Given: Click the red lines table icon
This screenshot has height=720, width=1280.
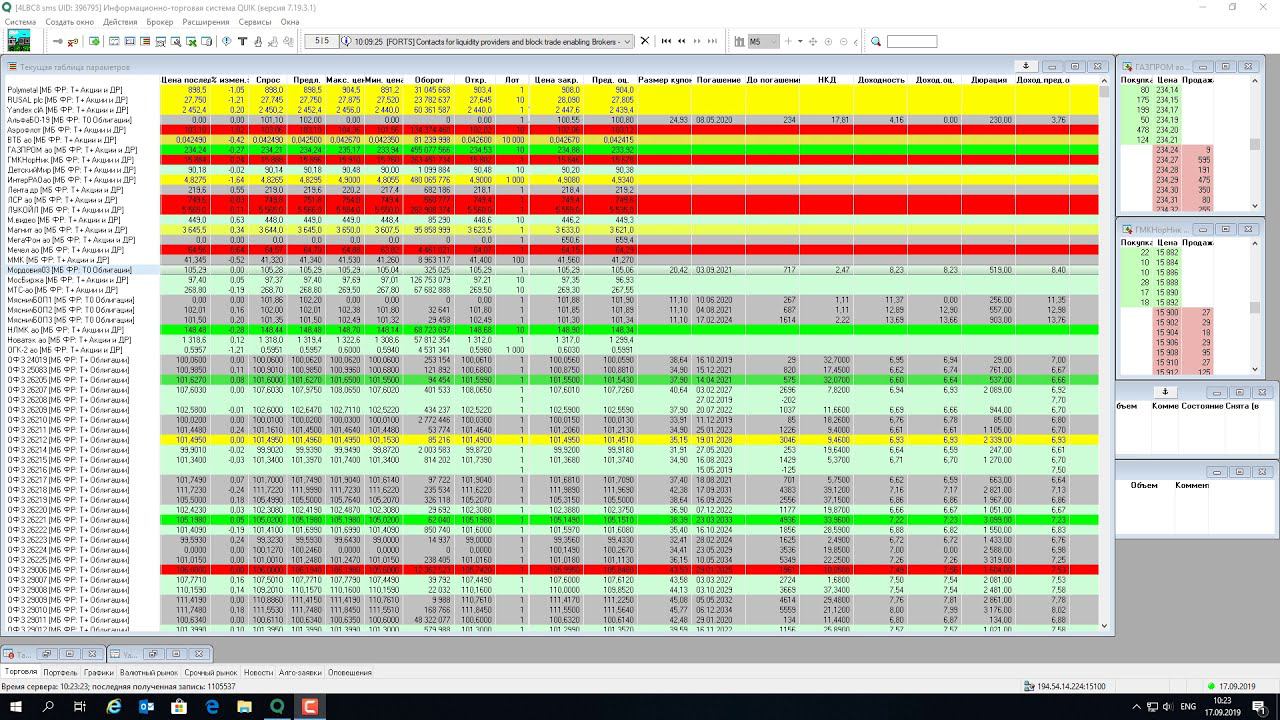Looking at the screenshot, I should (145, 41).
